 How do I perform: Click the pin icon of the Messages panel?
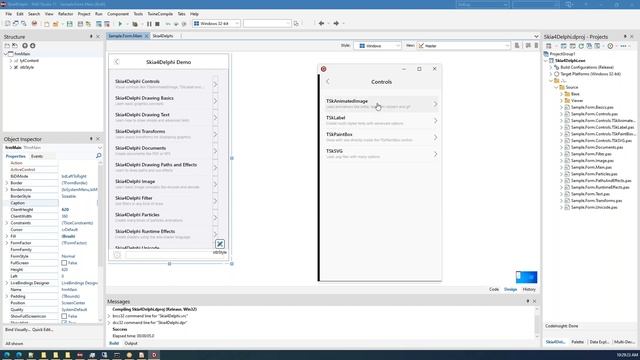[528, 301]
